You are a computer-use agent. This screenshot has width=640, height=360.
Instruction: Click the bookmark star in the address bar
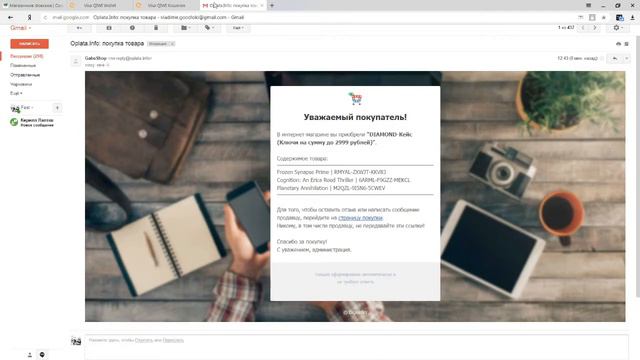pyautogui.click(x=604, y=18)
